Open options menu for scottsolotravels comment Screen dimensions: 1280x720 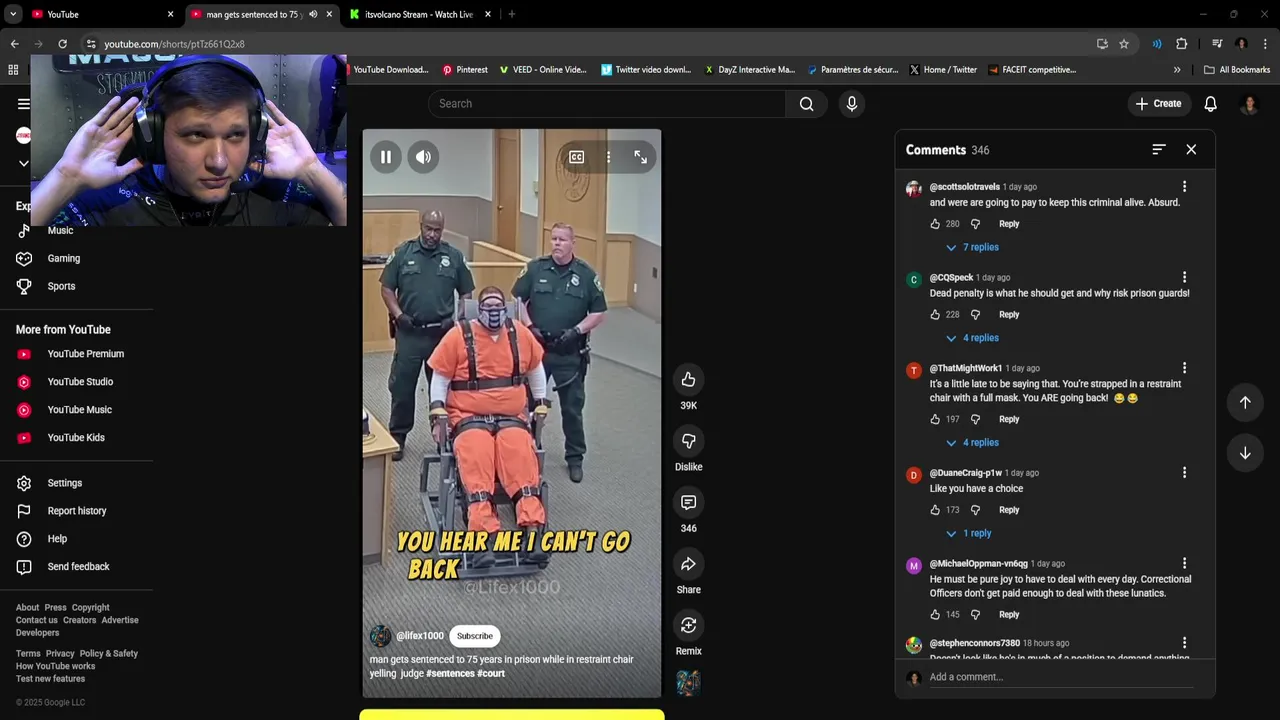[1184, 187]
